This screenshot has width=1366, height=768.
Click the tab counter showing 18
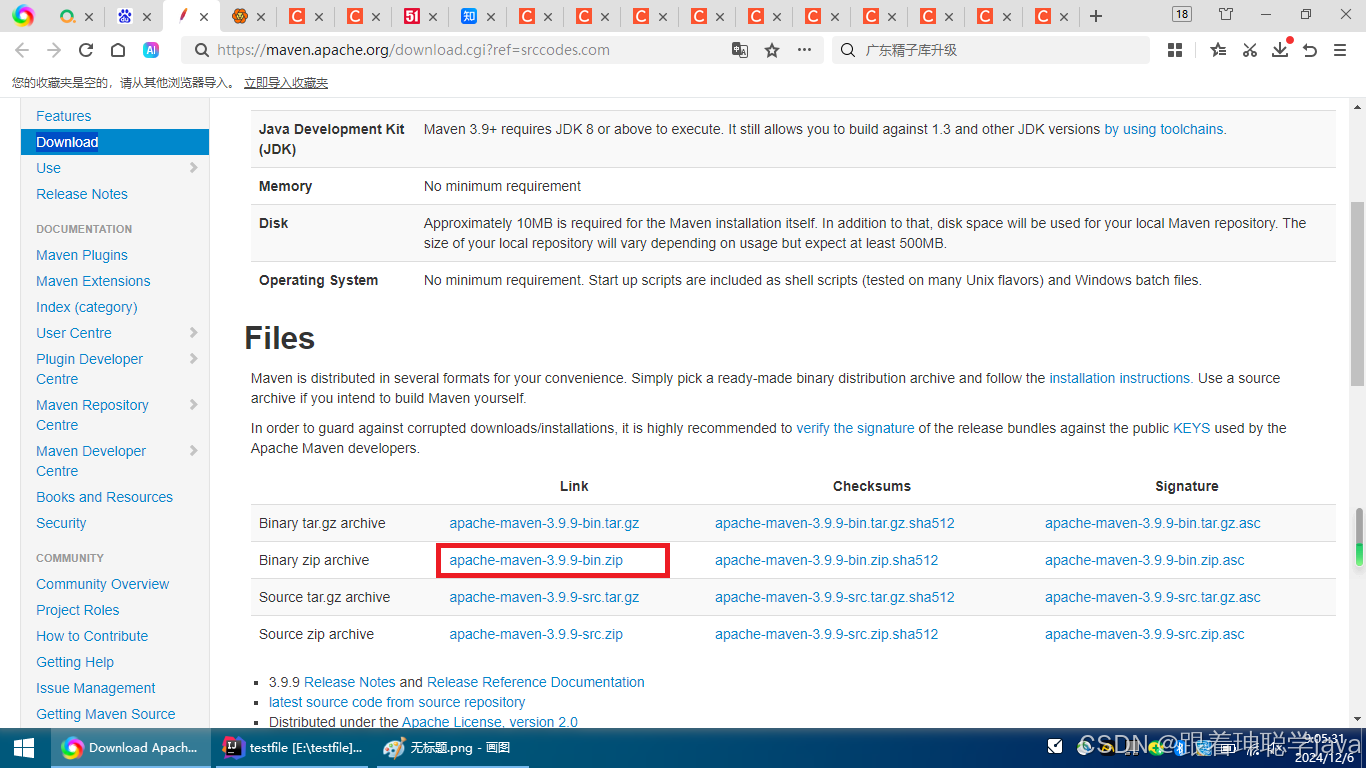1182,14
